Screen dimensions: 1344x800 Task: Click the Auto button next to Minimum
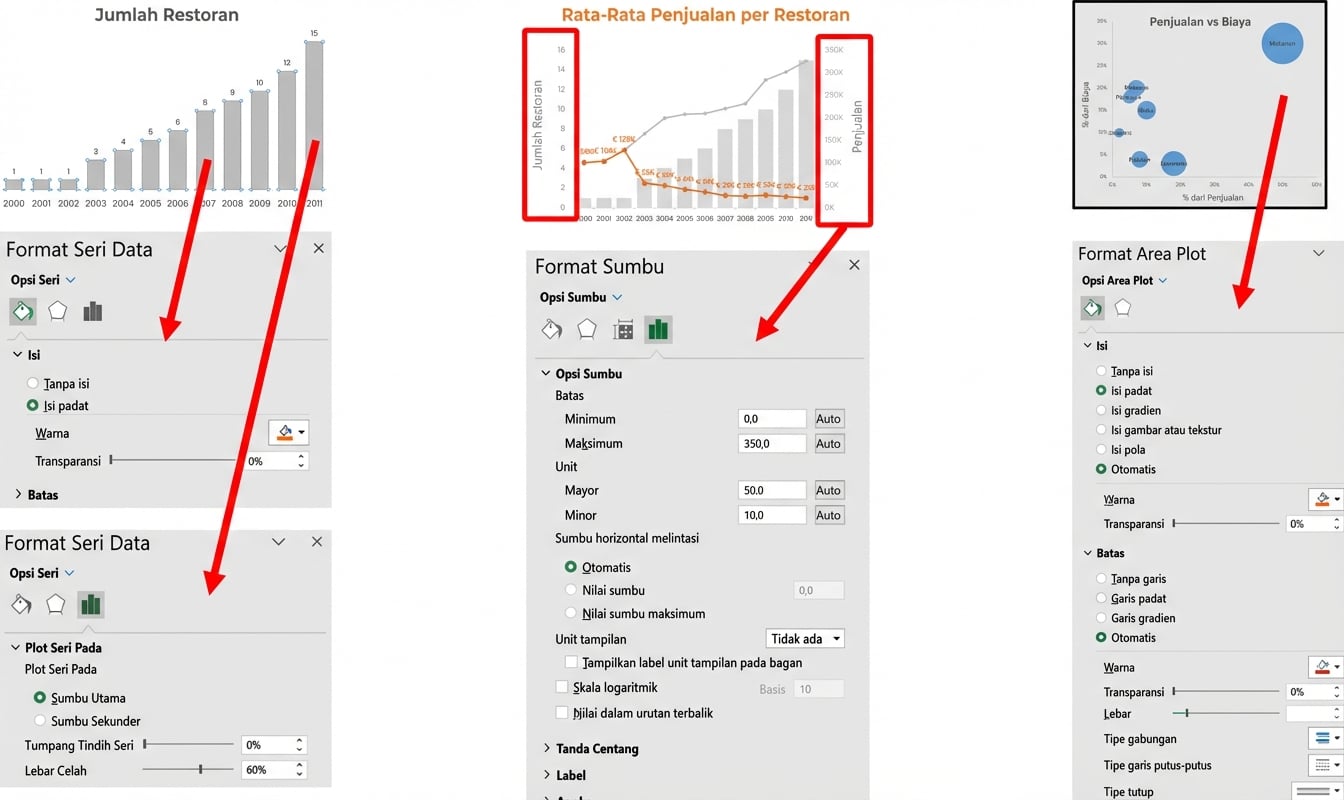828,419
